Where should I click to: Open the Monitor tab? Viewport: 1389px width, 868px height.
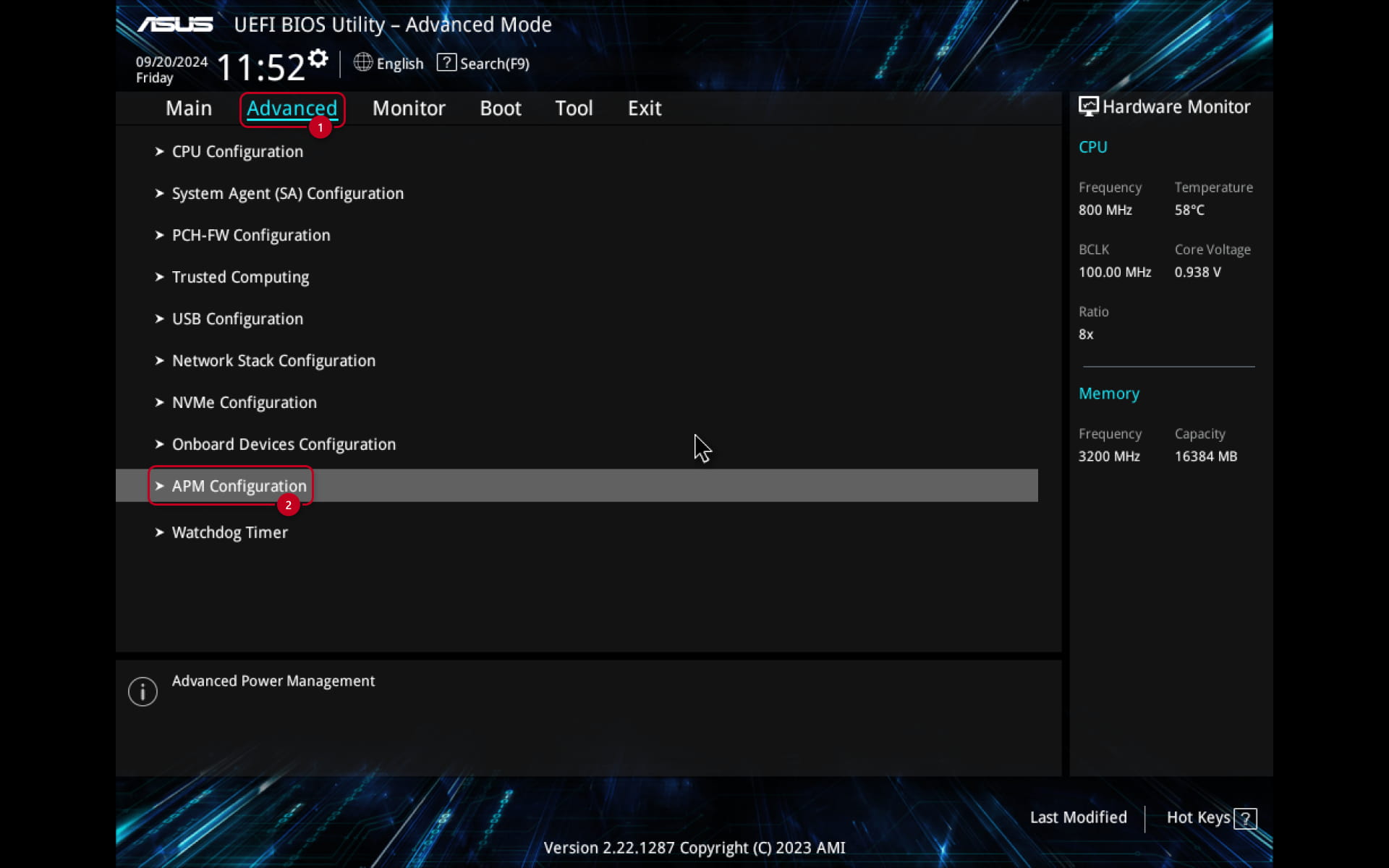(409, 109)
